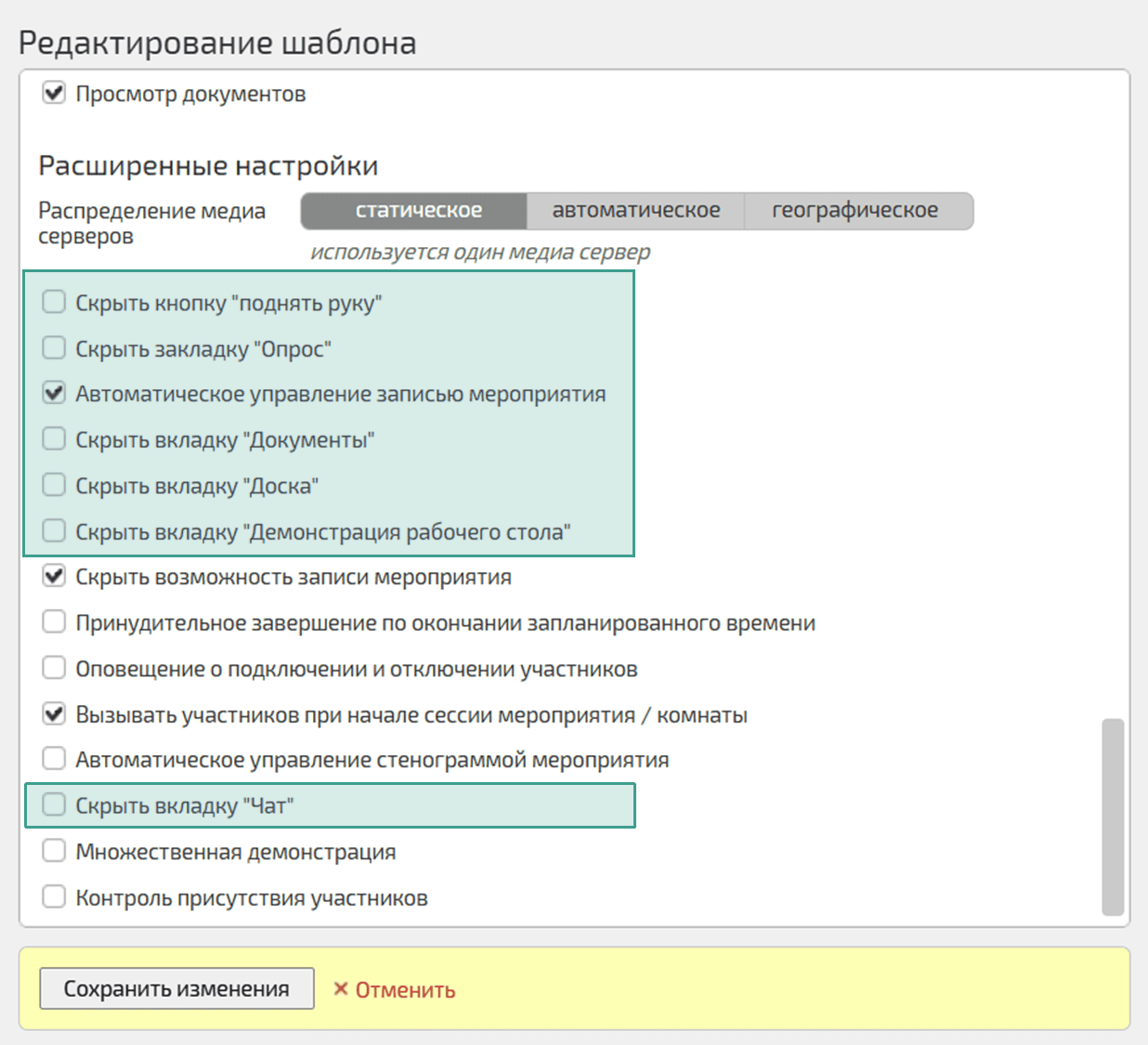Click the red "Отменить" cancel link
Screen dimensions: 1148x1045
(x=395, y=990)
